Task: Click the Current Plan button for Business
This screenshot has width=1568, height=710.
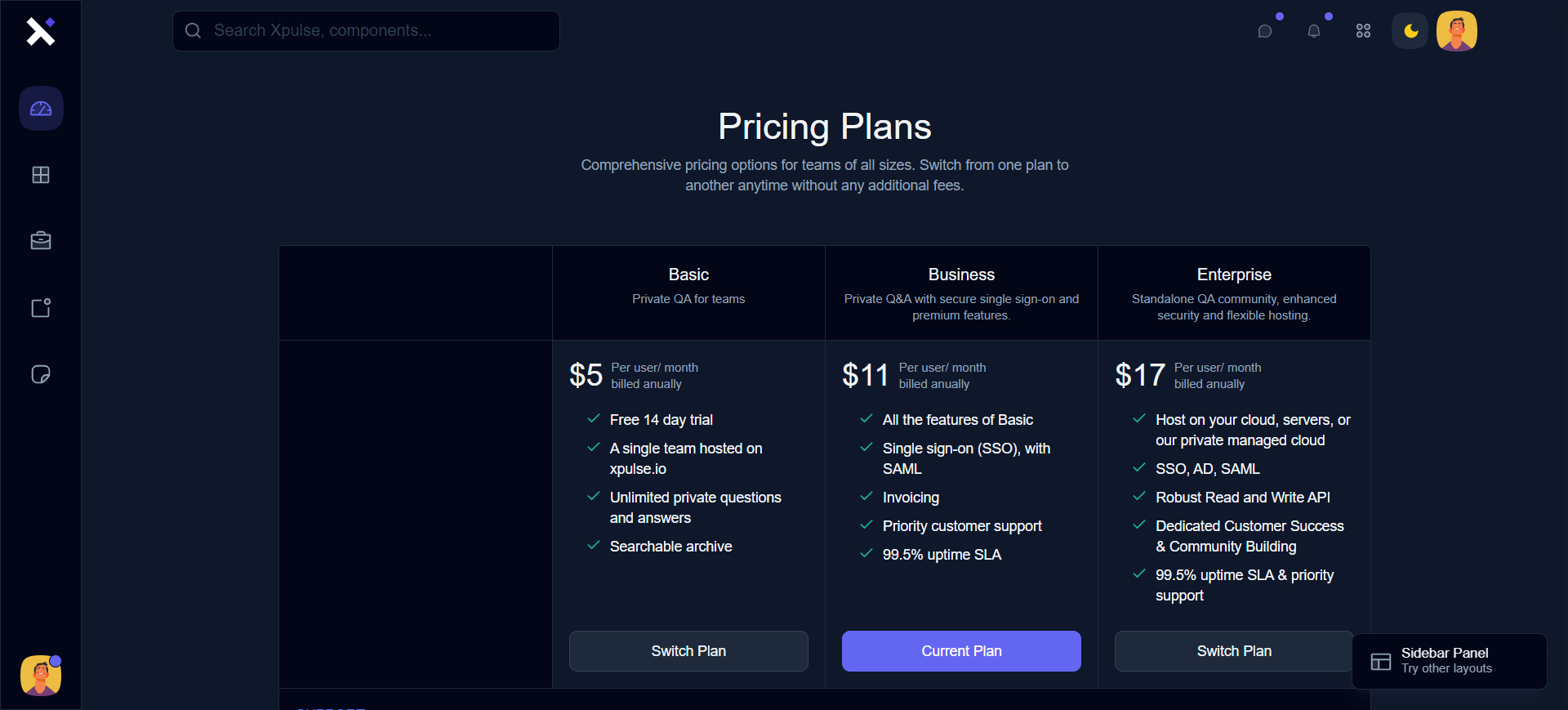Action: [x=961, y=651]
